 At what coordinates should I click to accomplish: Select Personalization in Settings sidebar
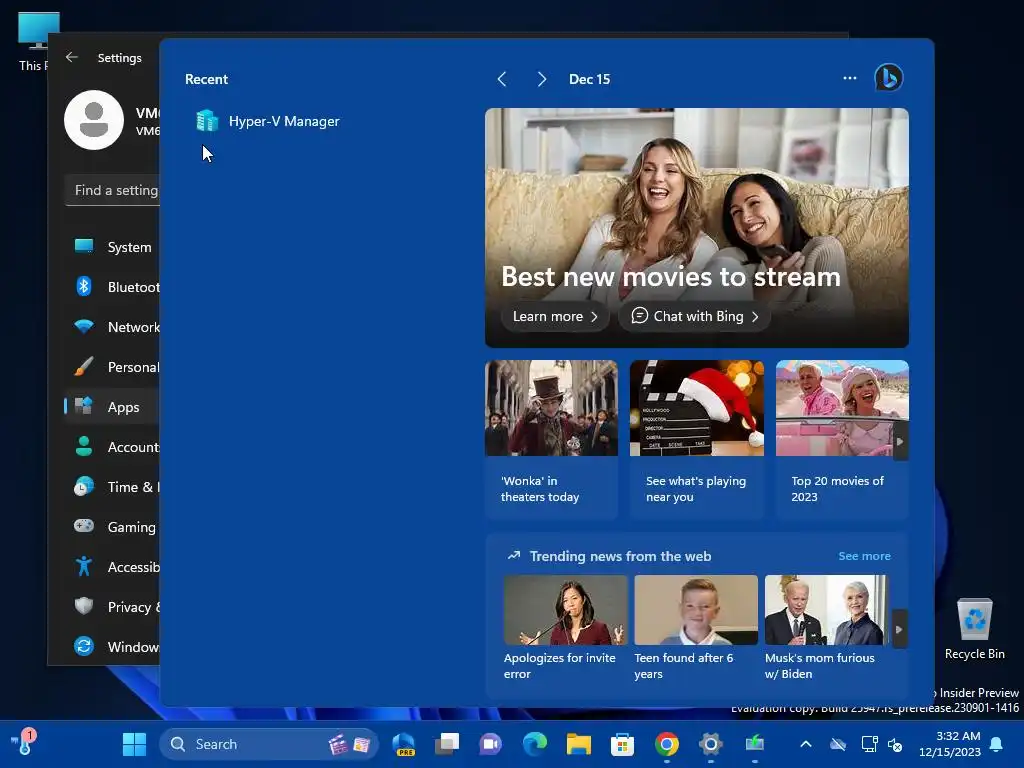[112, 366]
